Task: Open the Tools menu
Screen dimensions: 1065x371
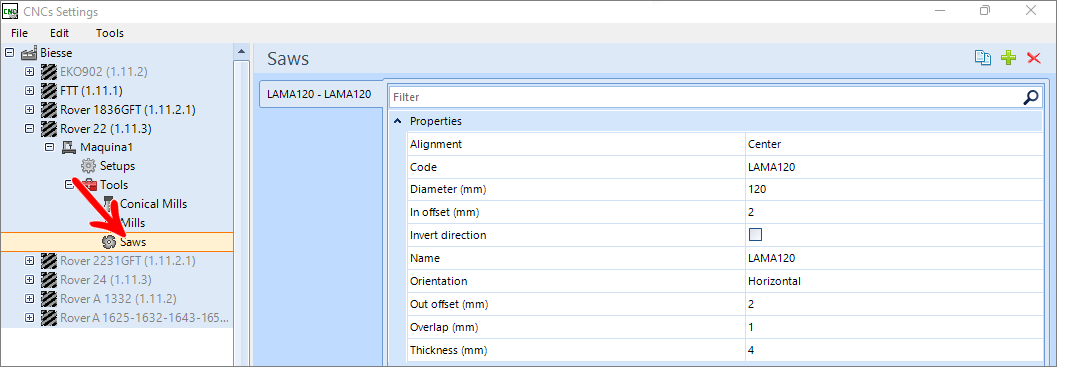Action: [x=109, y=33]
